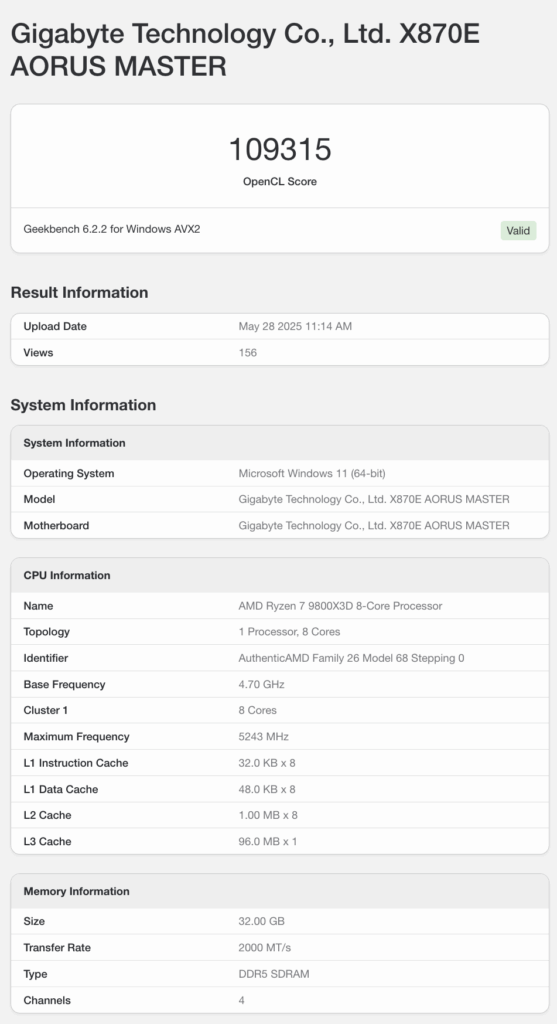Click the Transfer Rate 2000 MT/s value
Image resolution: width=557 pixels, height=1024 pixels.
pyautogui.click(x=264, y=948)
